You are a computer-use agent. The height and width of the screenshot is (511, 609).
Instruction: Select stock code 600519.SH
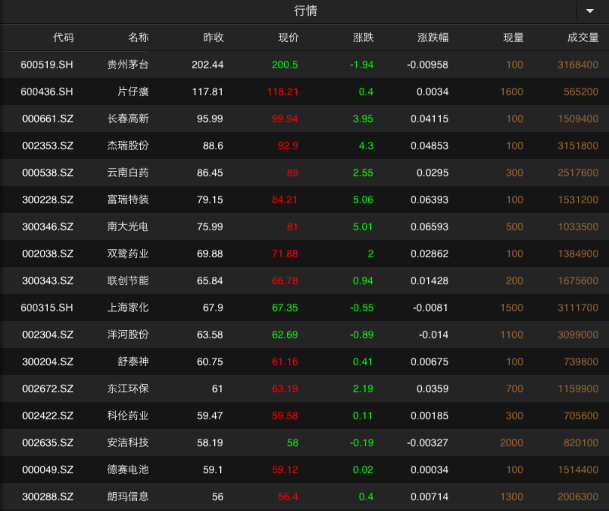47,64
